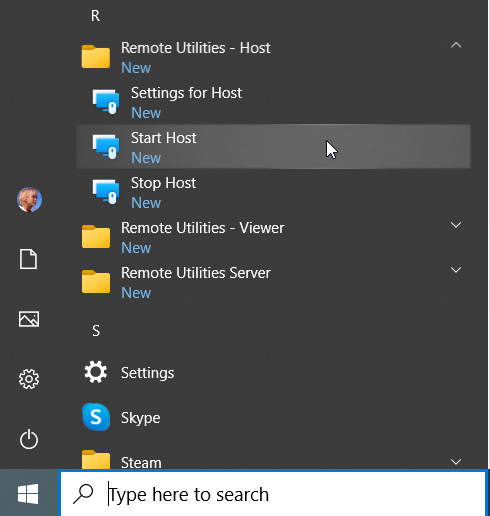490x516 pixels.
Task: Open the sidebar Settings gear icon
Action: coord(29,379)
